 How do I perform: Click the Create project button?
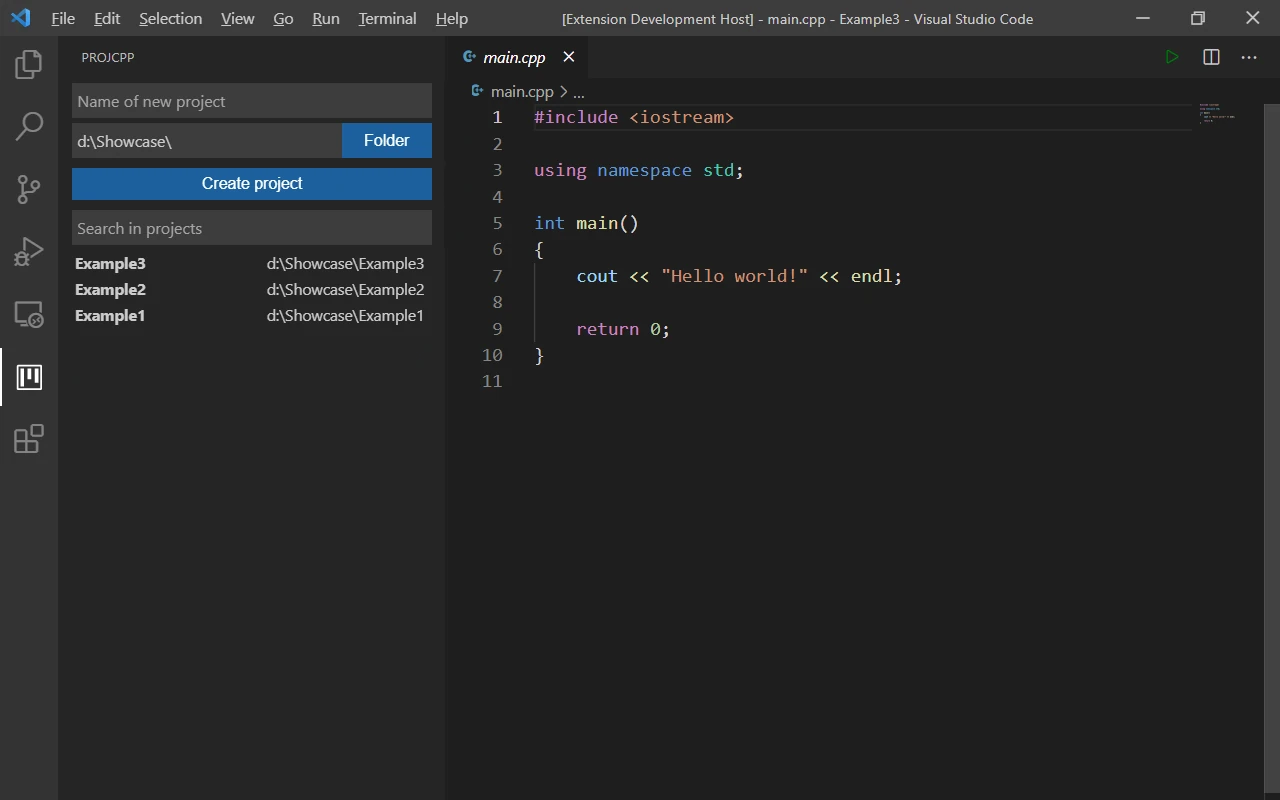pyautogui.click(x=252, y=184)
